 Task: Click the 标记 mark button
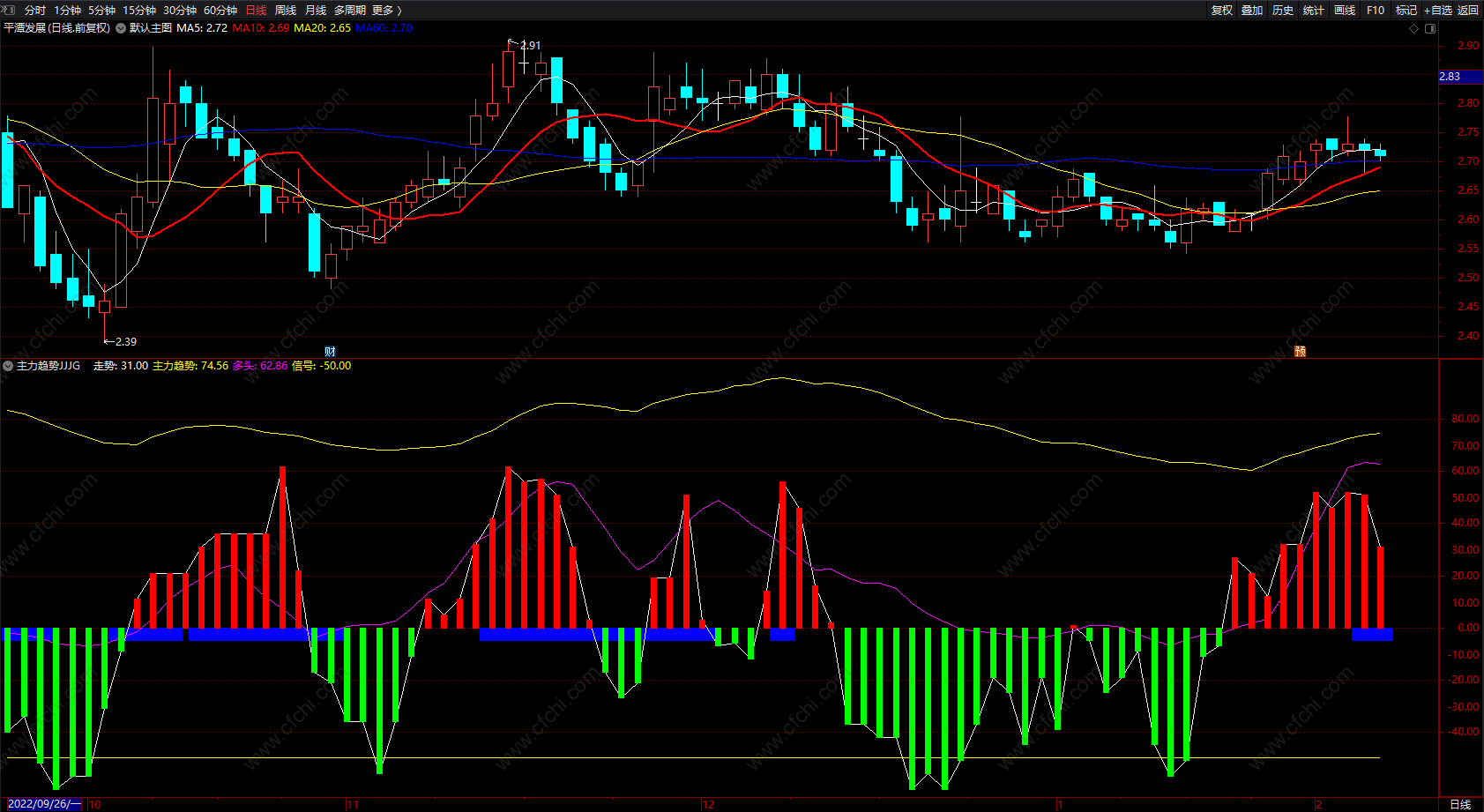[x=1406, y=11]
